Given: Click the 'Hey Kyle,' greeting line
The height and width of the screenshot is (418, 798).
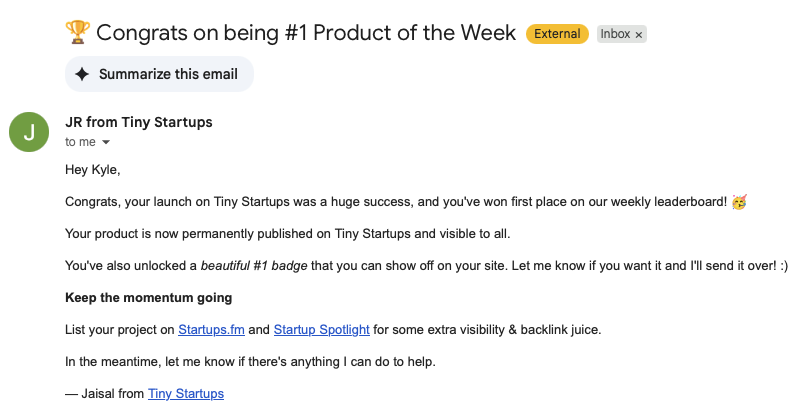Looking at the screenshot, I should 93,170.
